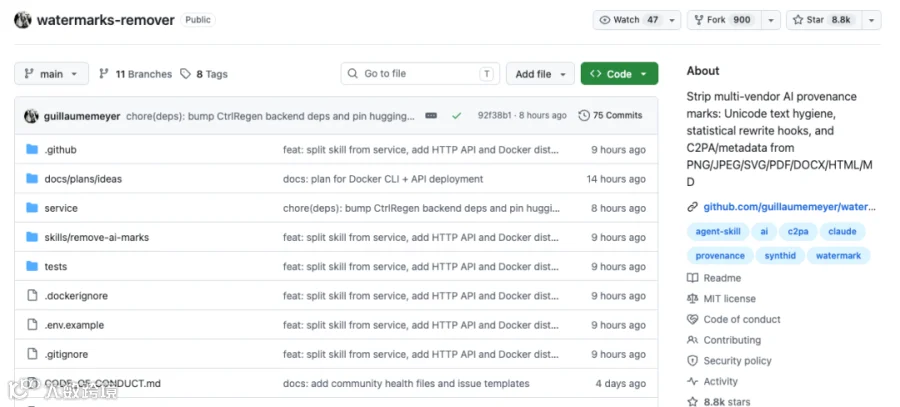Open the .github folder

click(60, 150)
